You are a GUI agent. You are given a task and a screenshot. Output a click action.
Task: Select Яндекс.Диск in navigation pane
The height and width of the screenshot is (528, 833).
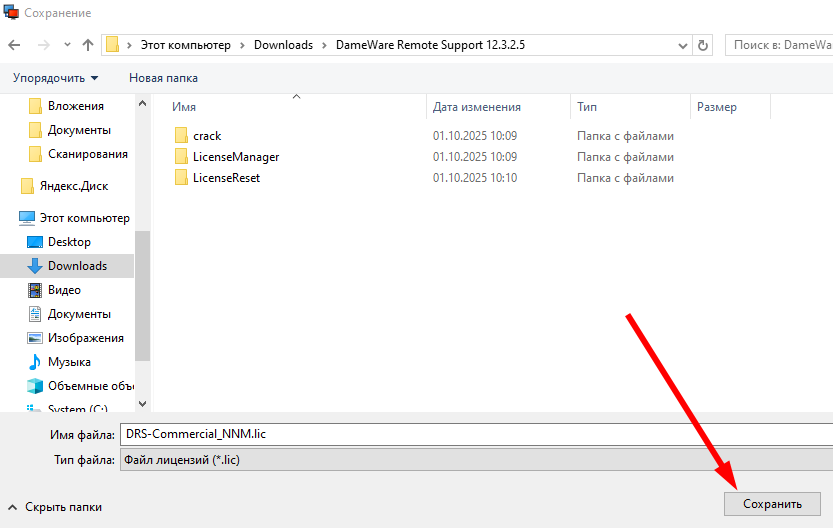tap(74, 186)
